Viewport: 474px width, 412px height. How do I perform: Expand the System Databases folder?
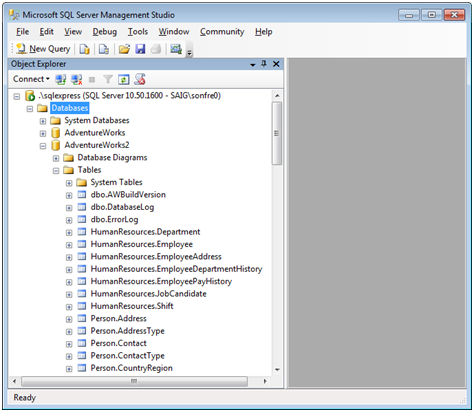click(43, 121)
